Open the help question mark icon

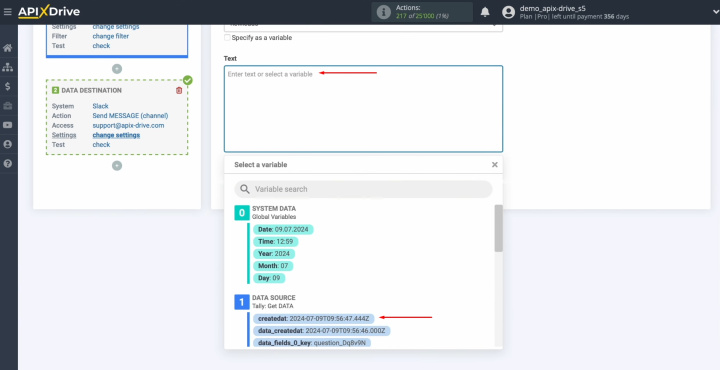click(x=7, y=163)
